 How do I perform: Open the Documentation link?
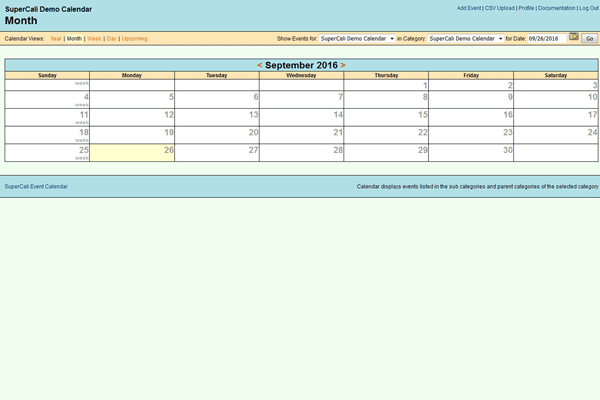tap(556, 8)
